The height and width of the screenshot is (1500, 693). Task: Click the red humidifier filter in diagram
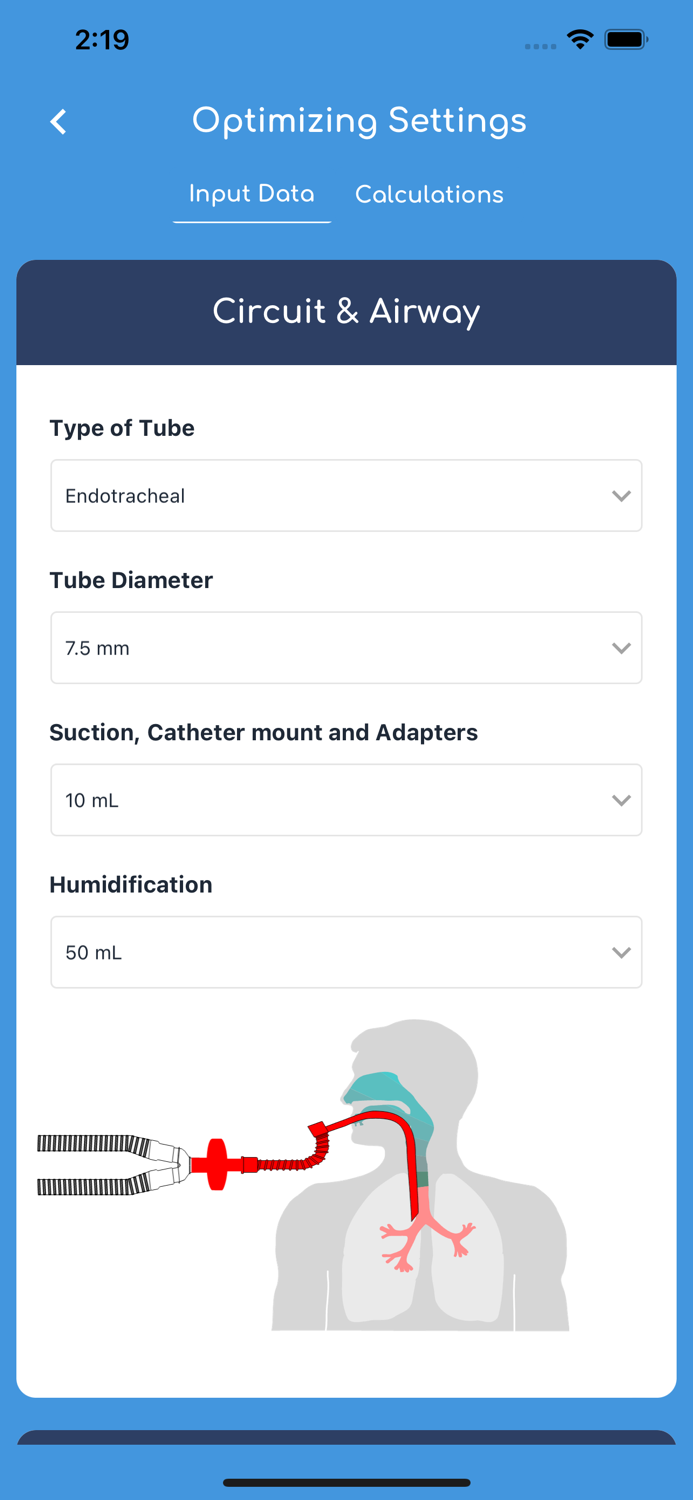[217, 1164]
